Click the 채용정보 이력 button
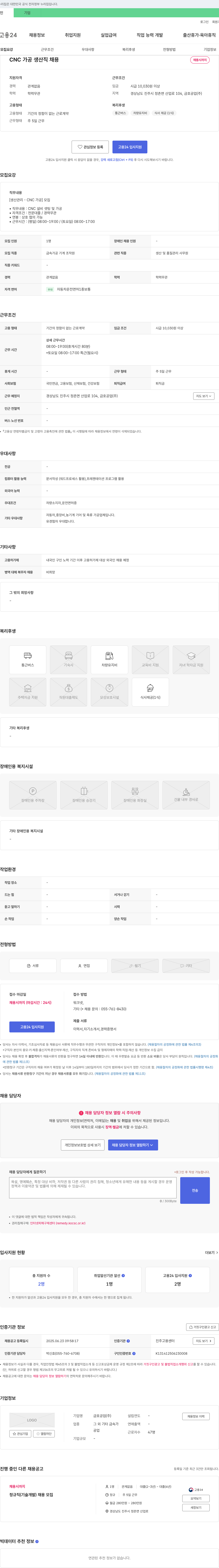 point(196,1416)
